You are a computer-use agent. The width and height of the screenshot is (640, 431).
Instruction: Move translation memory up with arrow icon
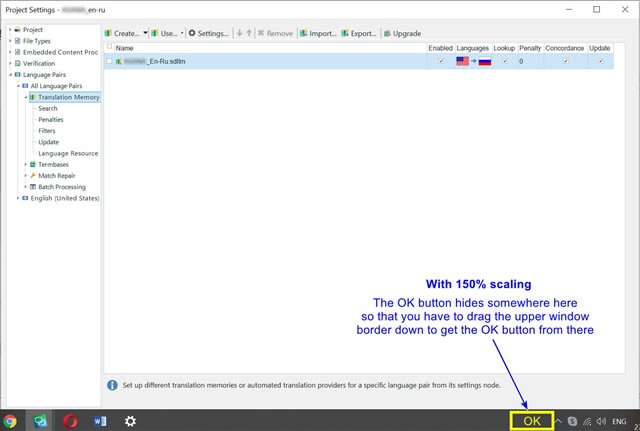(249, 33)
